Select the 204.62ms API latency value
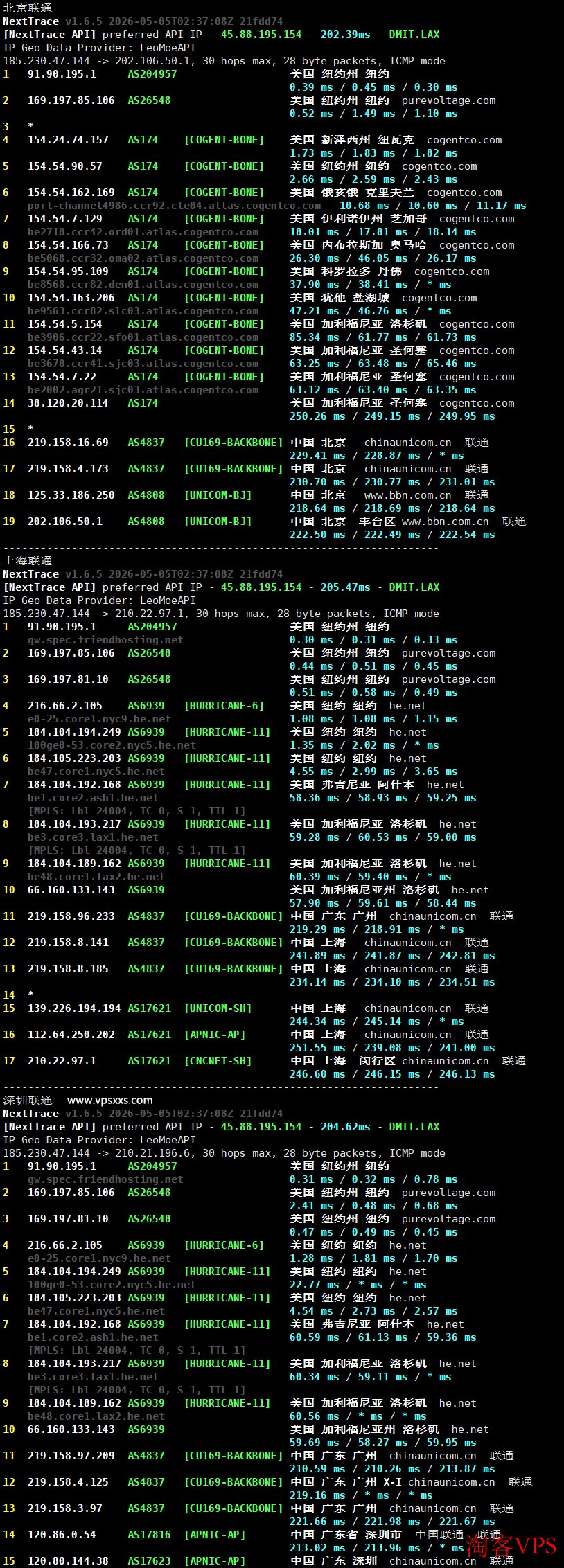 pyautogui.click(x=345, y=1127)
